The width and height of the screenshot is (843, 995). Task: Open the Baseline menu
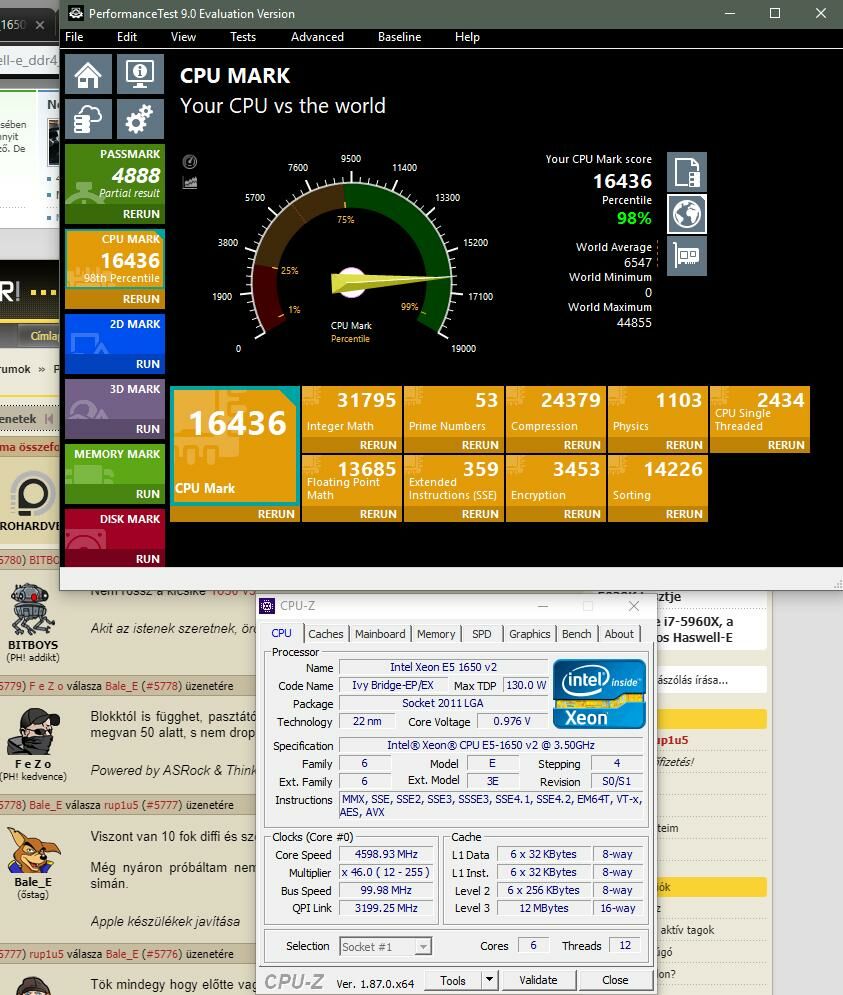(x=399, y=37)
